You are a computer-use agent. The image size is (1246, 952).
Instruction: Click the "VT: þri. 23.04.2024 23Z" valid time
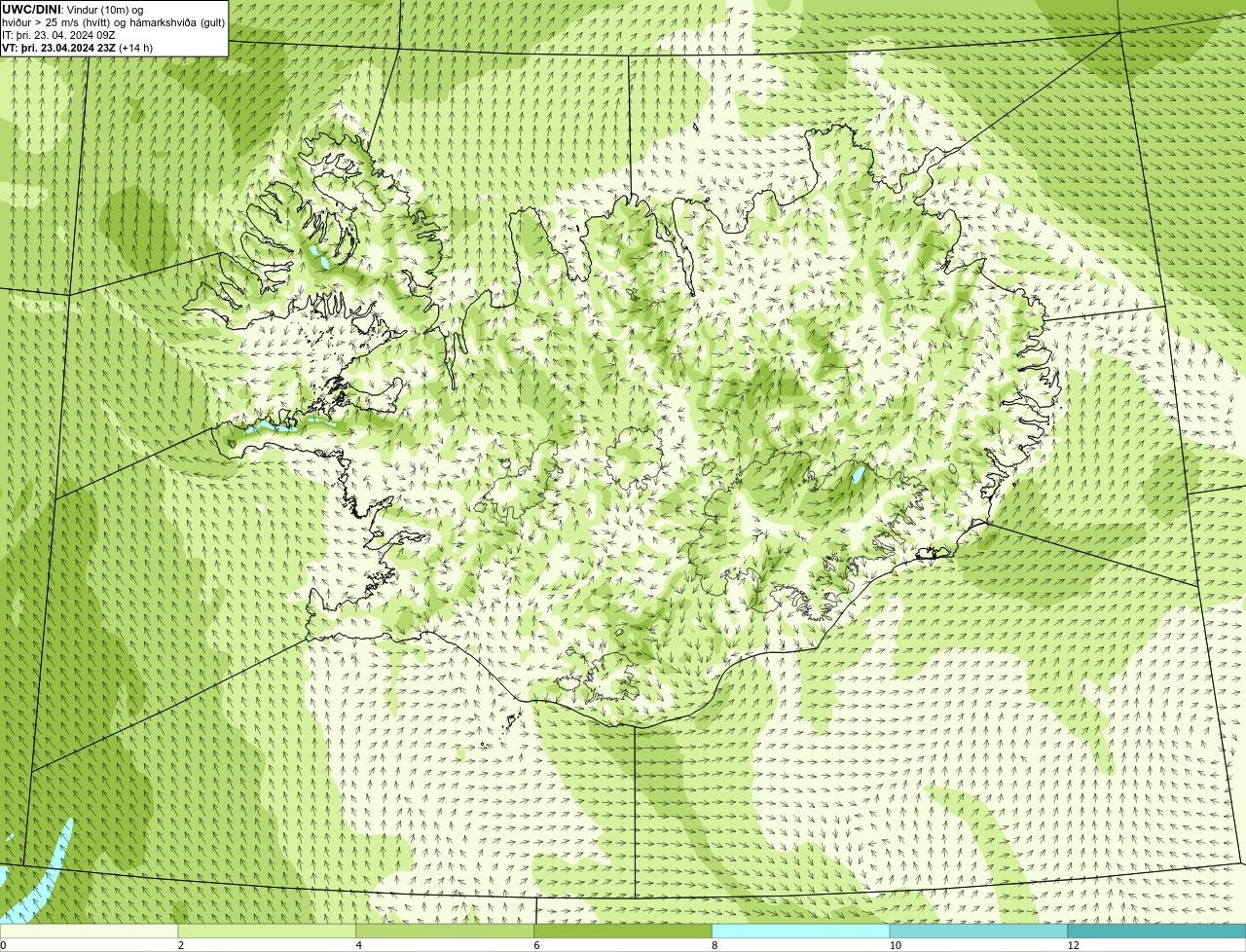(58, 48)
